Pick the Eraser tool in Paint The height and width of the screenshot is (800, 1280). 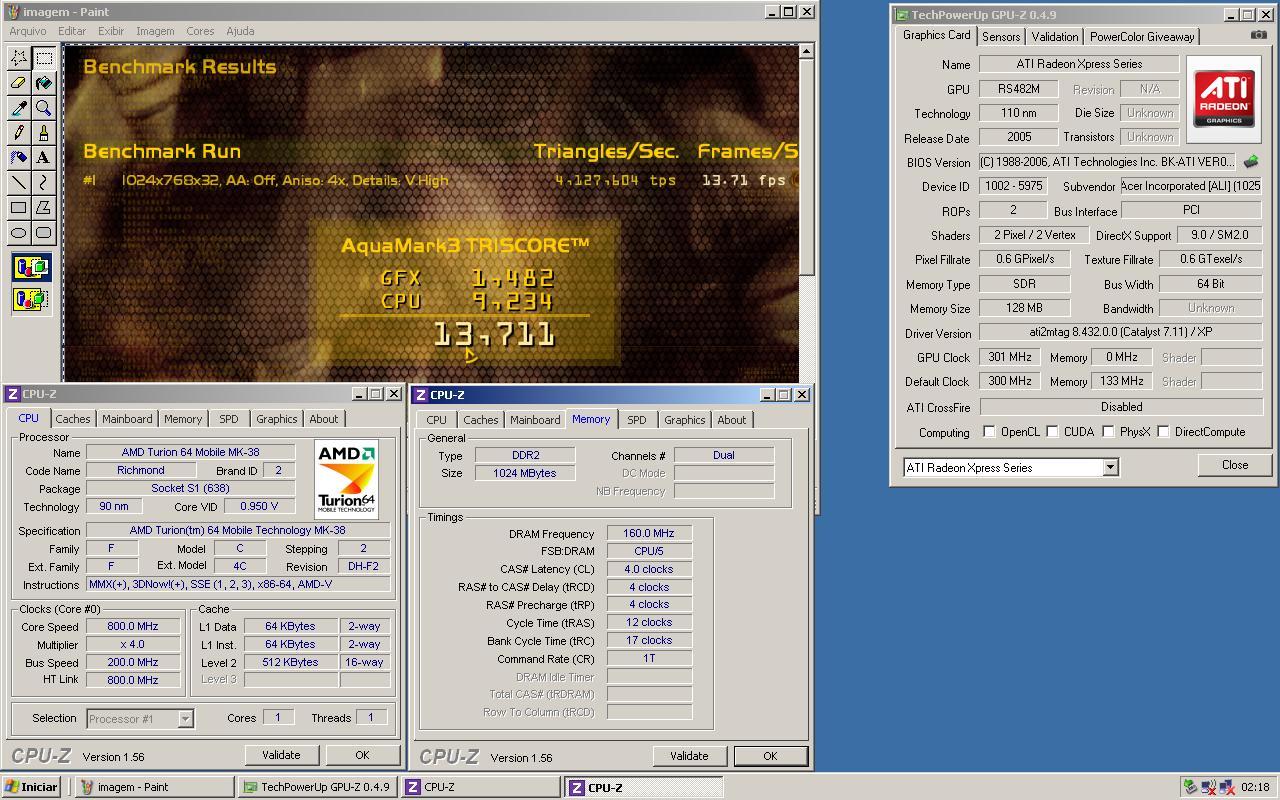point(19,83)
